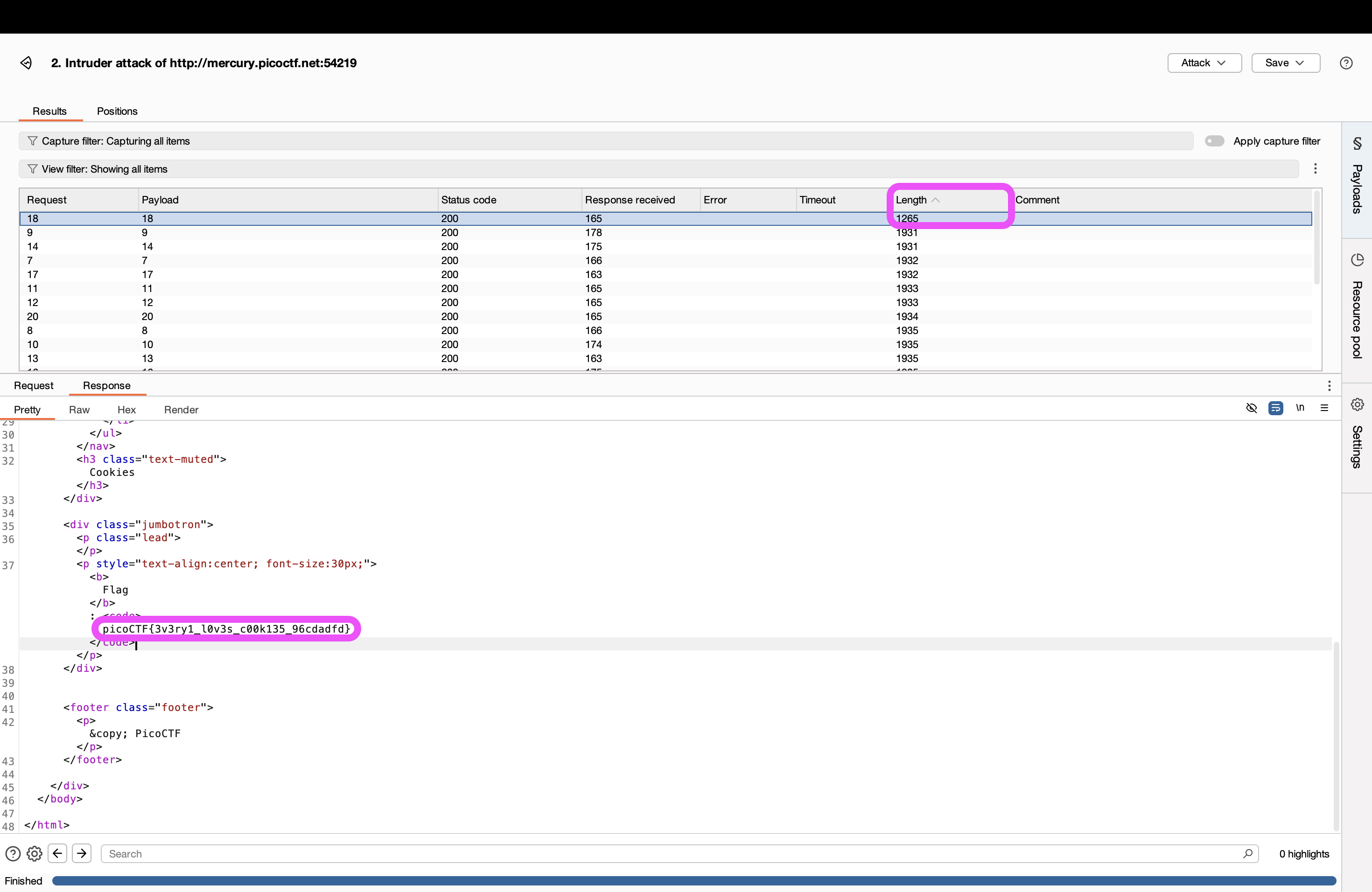The height and width of the screenshot is (892, 1372).
Task: Open the results table three-dot options menu
Action: [1316, 168]
